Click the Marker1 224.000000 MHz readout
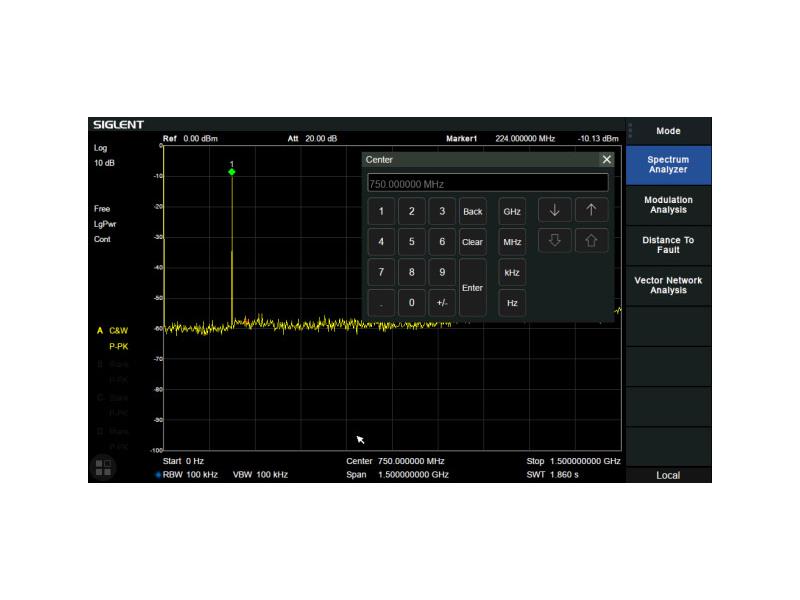This screenshot has height=600, width=800. tap(500, 139)
